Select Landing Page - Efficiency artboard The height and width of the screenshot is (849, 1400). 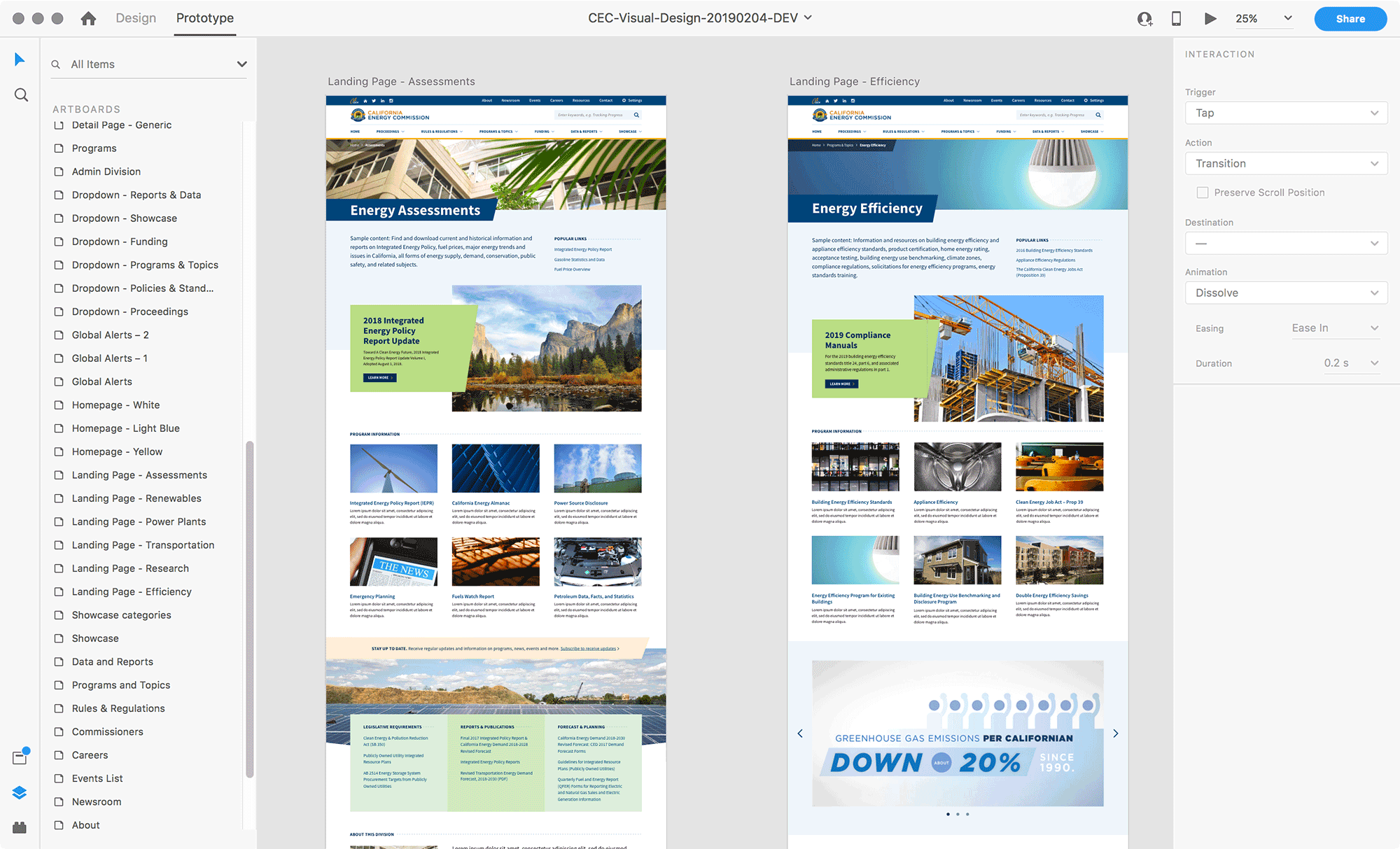click(x=131, y=591)
